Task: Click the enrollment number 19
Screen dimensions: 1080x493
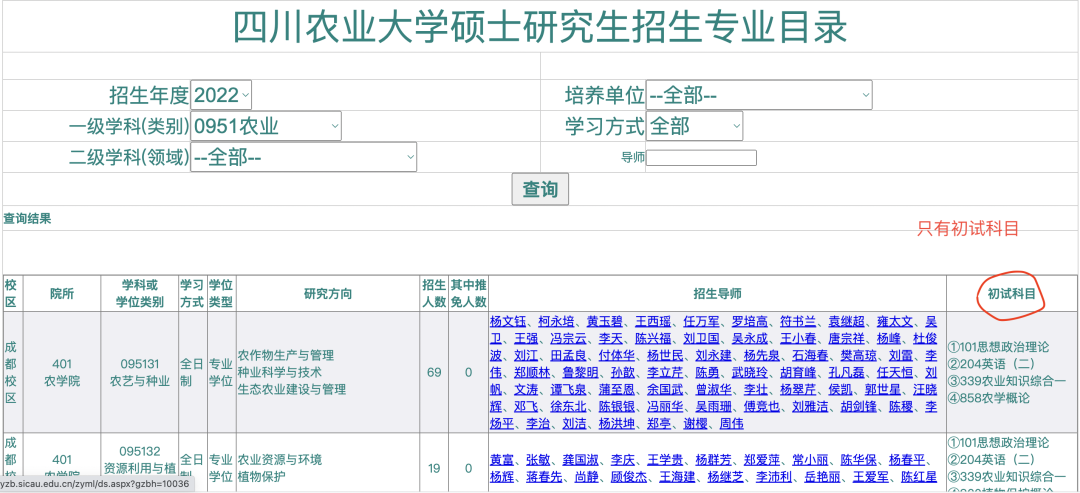Action: point(434,468)
